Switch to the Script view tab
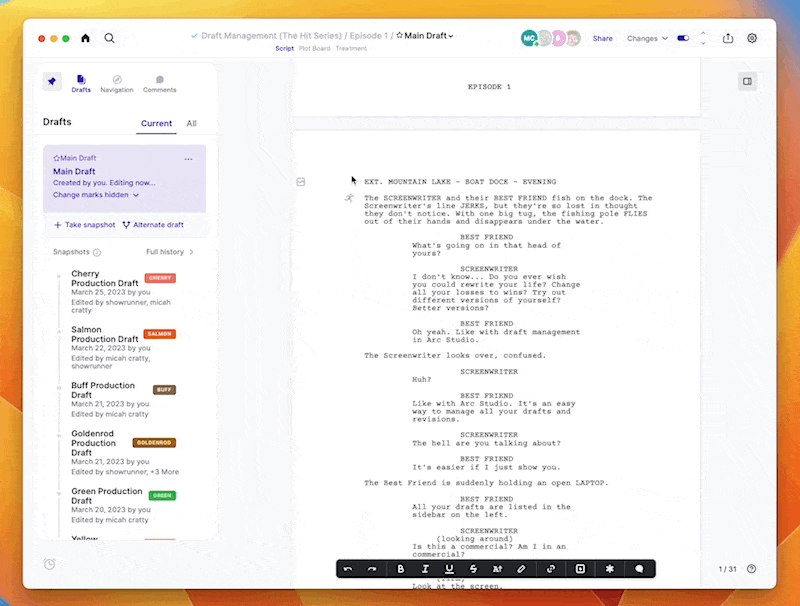The width and height of the screenshot is (800, 606). coord(284,48)
